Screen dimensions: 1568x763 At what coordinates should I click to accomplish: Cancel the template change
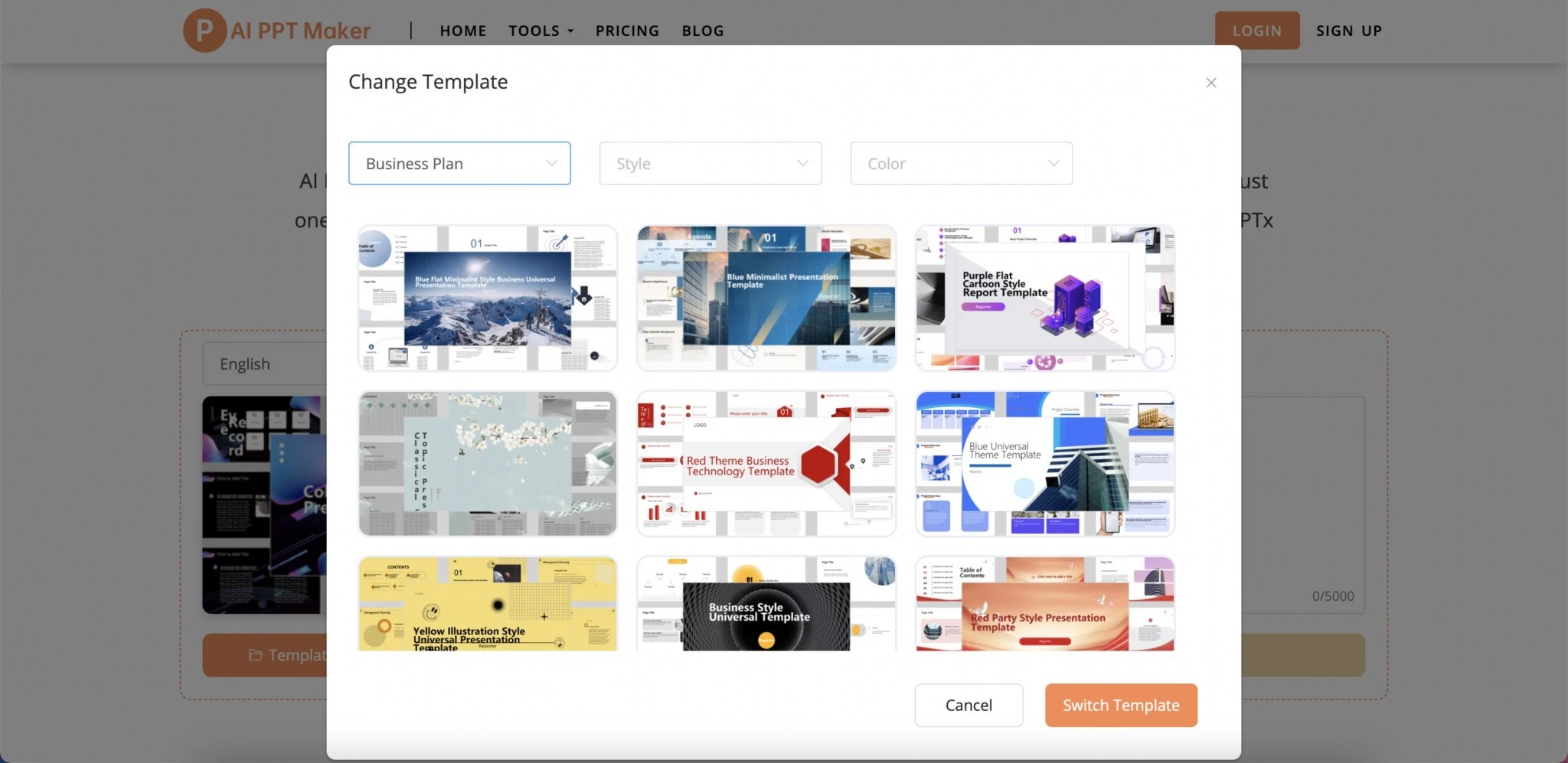click(967, 705)
